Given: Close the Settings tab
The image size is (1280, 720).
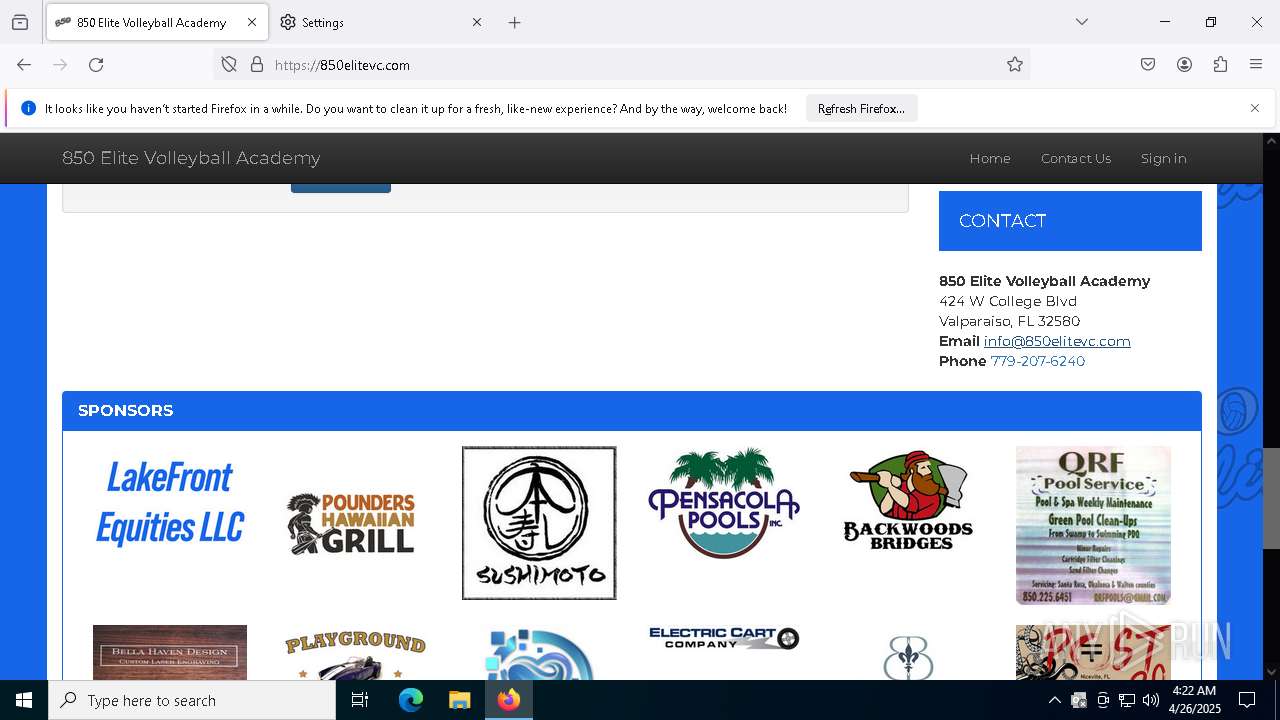Looking at the screenshot, I should click(477, 22).
